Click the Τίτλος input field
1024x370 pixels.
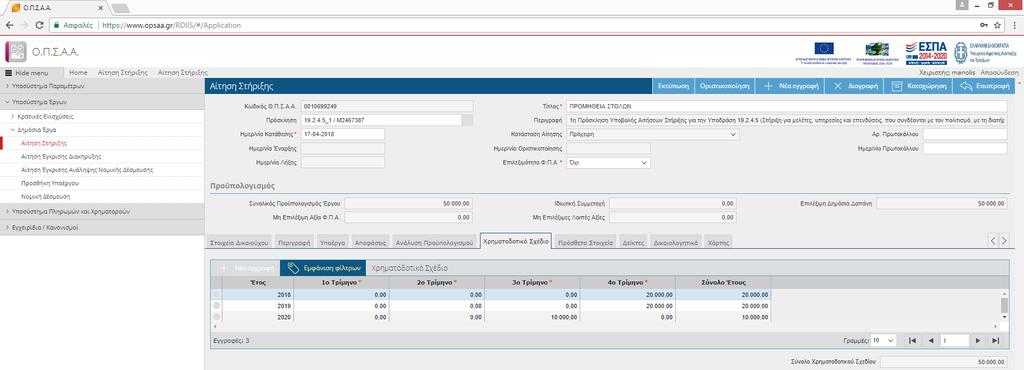click(786, 106)
